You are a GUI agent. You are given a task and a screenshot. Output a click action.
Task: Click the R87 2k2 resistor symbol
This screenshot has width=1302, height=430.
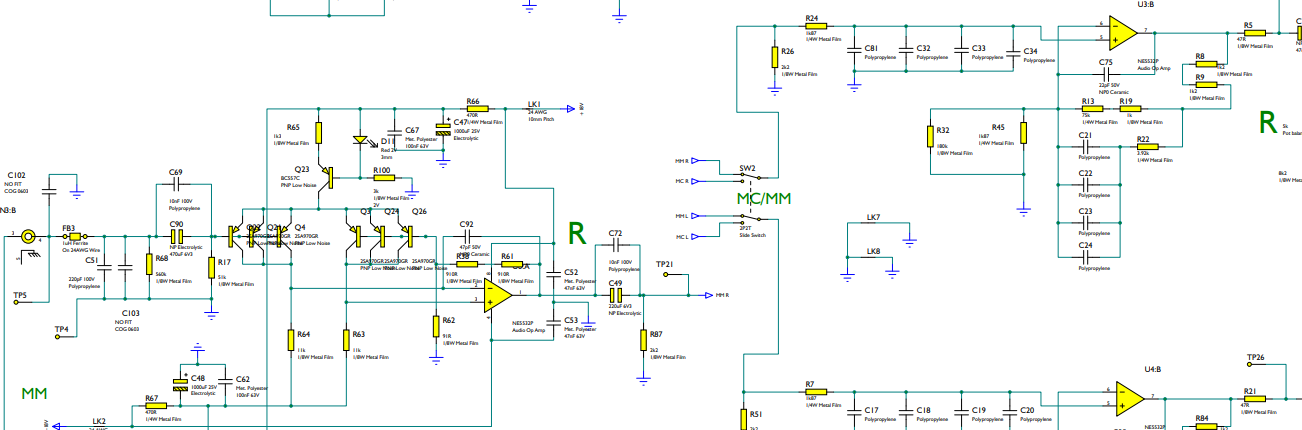642,339
